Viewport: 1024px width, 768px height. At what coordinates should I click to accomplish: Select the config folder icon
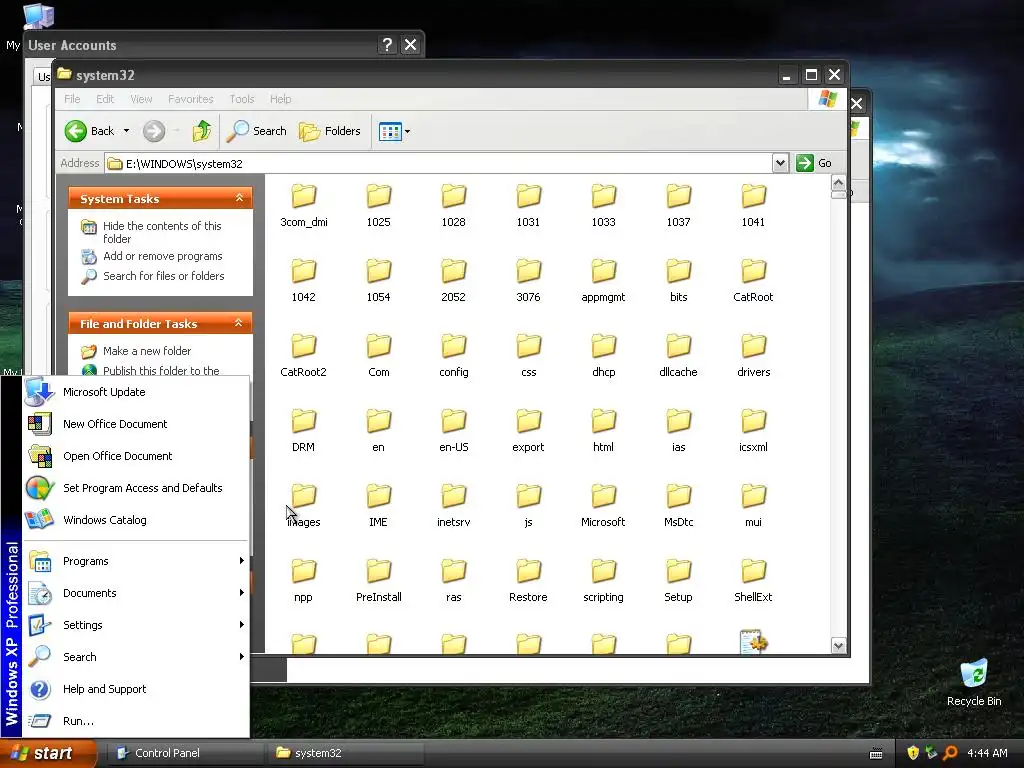click(x=454, y=346)
